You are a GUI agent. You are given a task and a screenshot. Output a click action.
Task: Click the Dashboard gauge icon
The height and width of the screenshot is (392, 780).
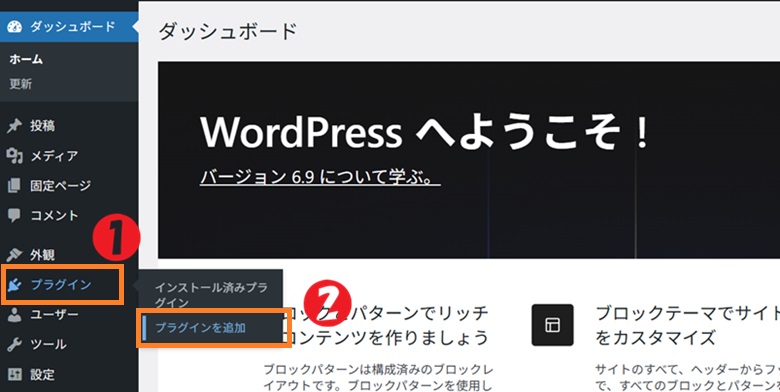pyautogui.click(x=15, y=26)
